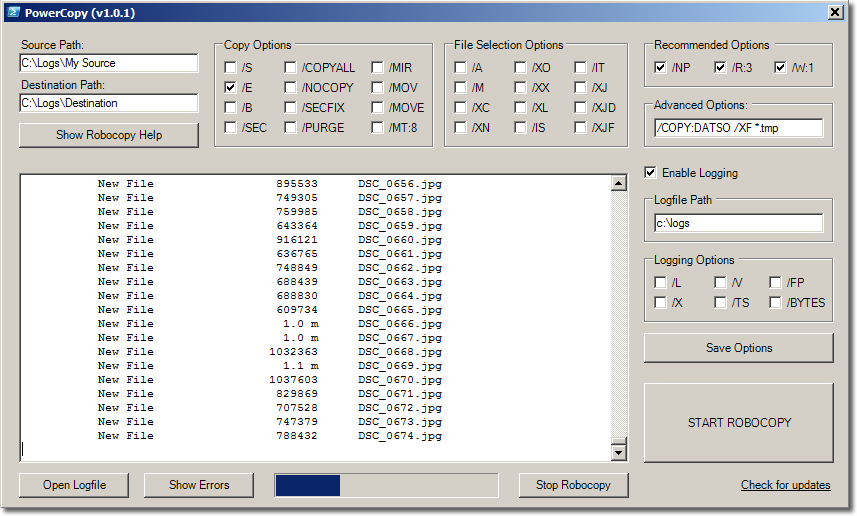Click the Logfile Path input box

click(738, 223)
